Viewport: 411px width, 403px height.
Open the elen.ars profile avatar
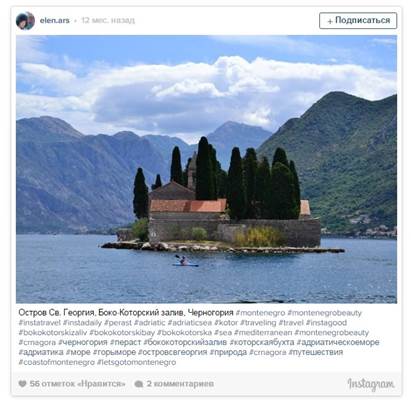(x=25, y=21)
